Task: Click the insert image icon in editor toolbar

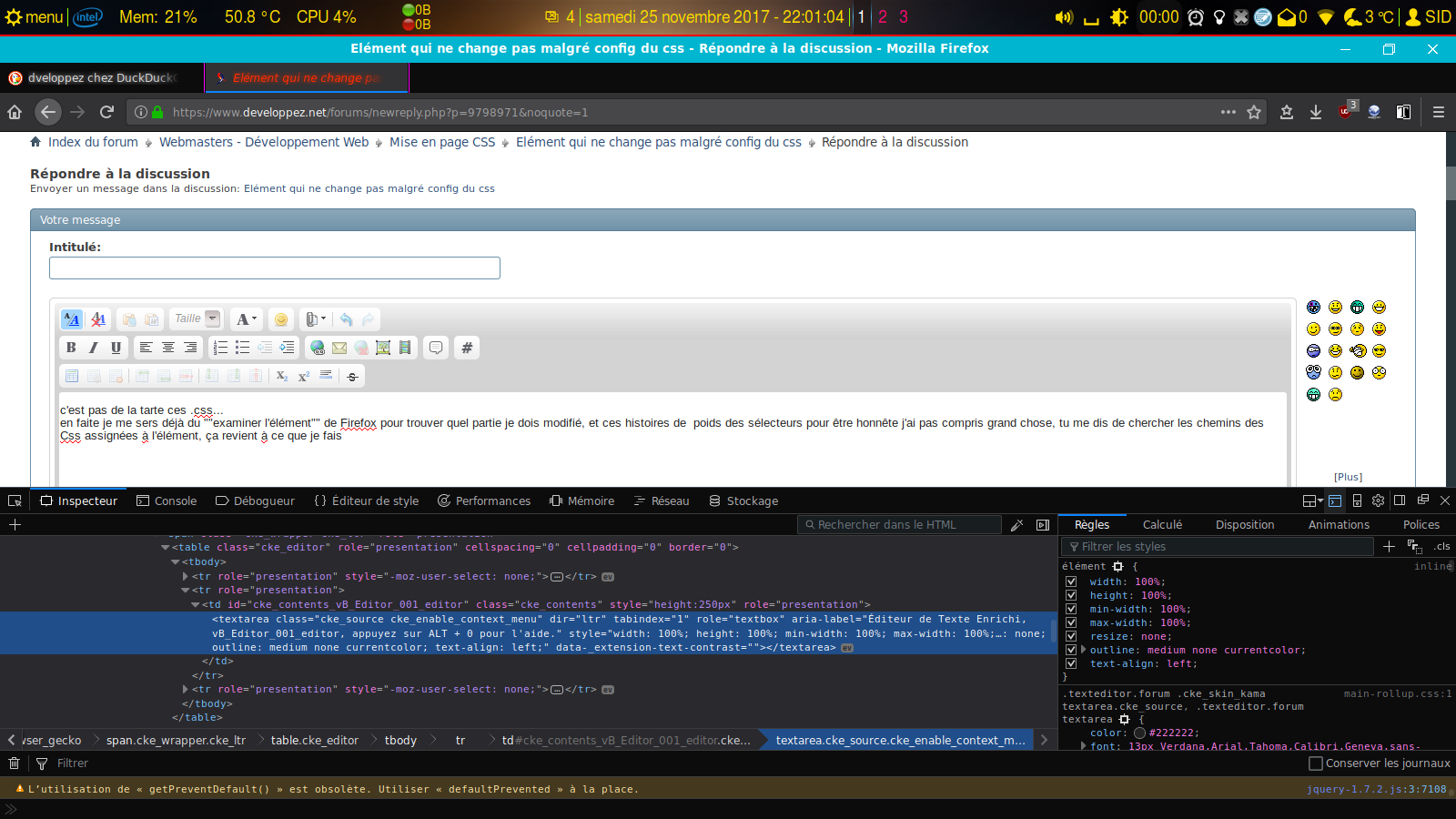Action: tap(383, 348)
